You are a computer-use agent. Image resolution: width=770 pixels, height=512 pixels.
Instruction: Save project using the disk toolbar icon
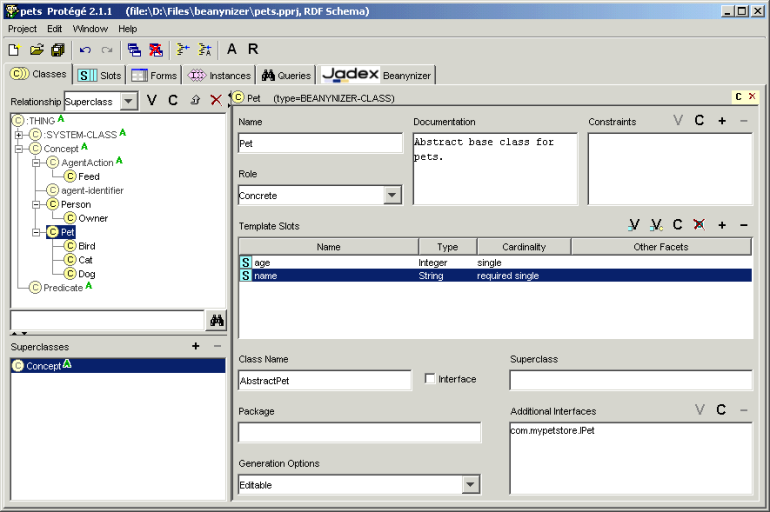[x=58, y=50]
